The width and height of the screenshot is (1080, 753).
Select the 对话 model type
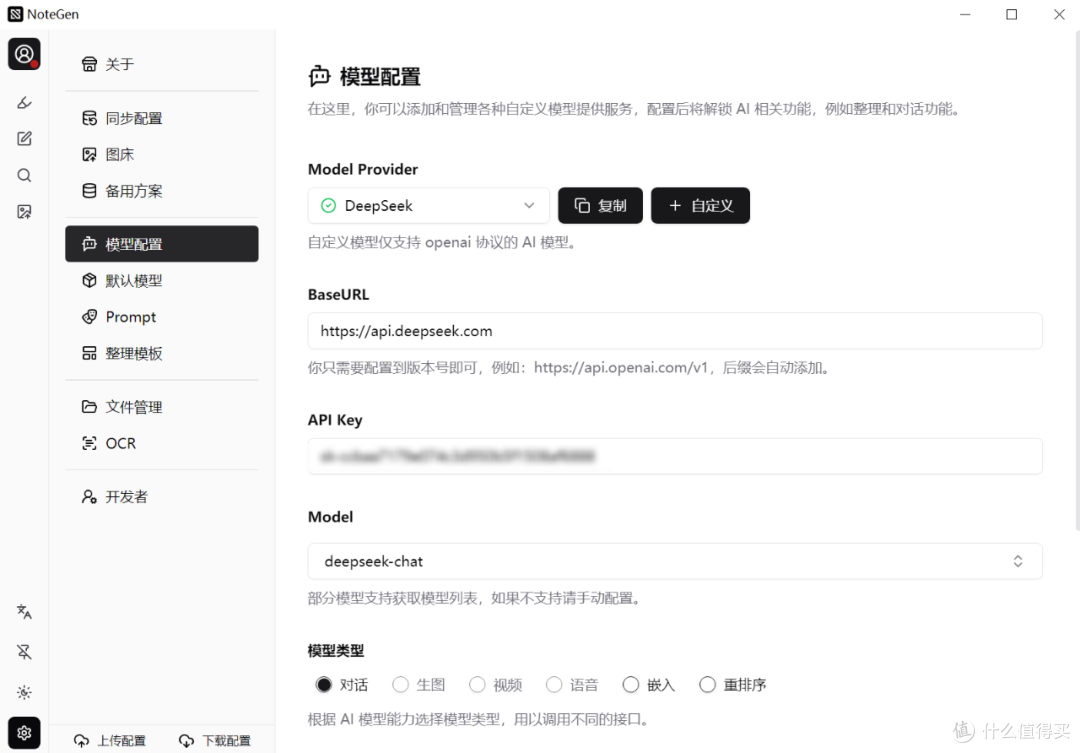click(x=324, y=684)
